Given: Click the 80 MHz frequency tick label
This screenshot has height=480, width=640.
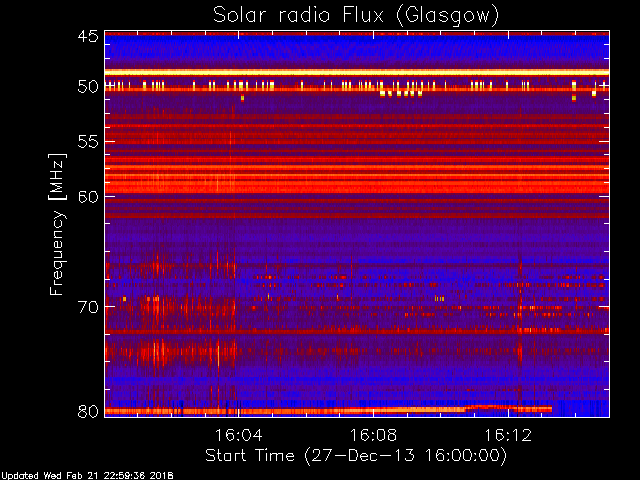Looking at the screenshot, I should tap(87, 411).
